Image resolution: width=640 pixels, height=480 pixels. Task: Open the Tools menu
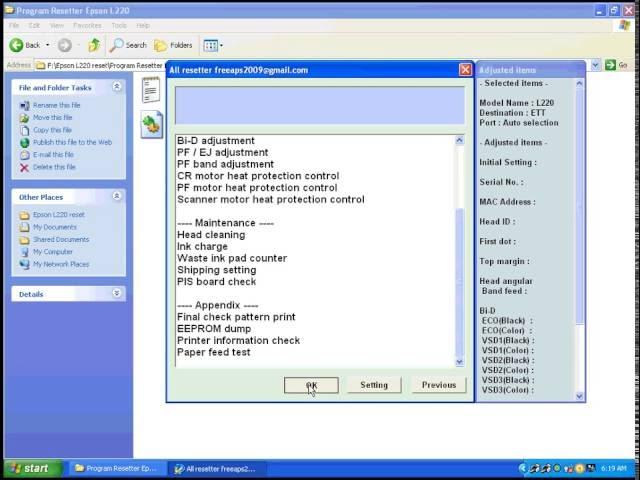click(x=119, y=25)
